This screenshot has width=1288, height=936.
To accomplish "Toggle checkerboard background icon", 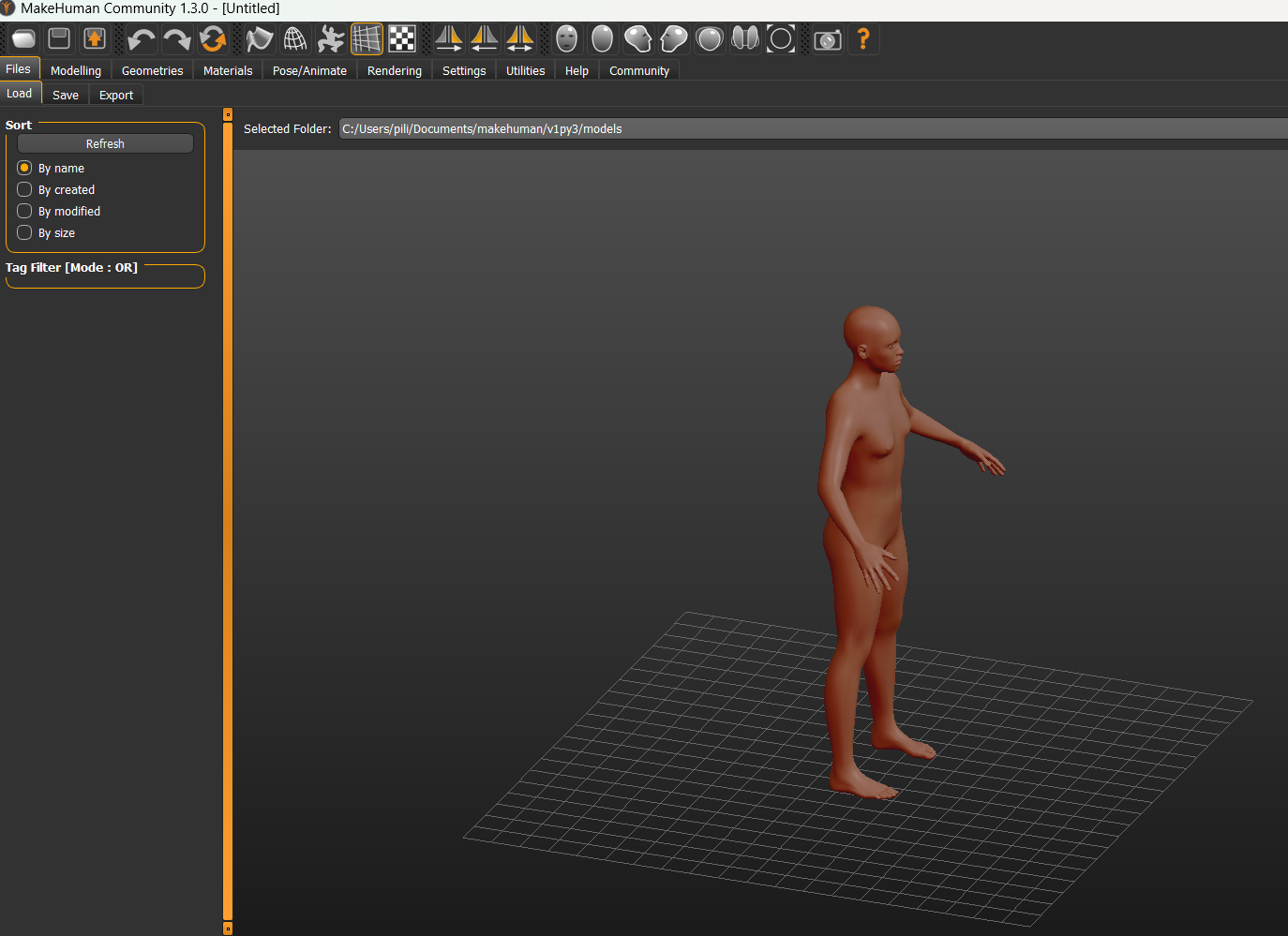I will click(402, 39).
